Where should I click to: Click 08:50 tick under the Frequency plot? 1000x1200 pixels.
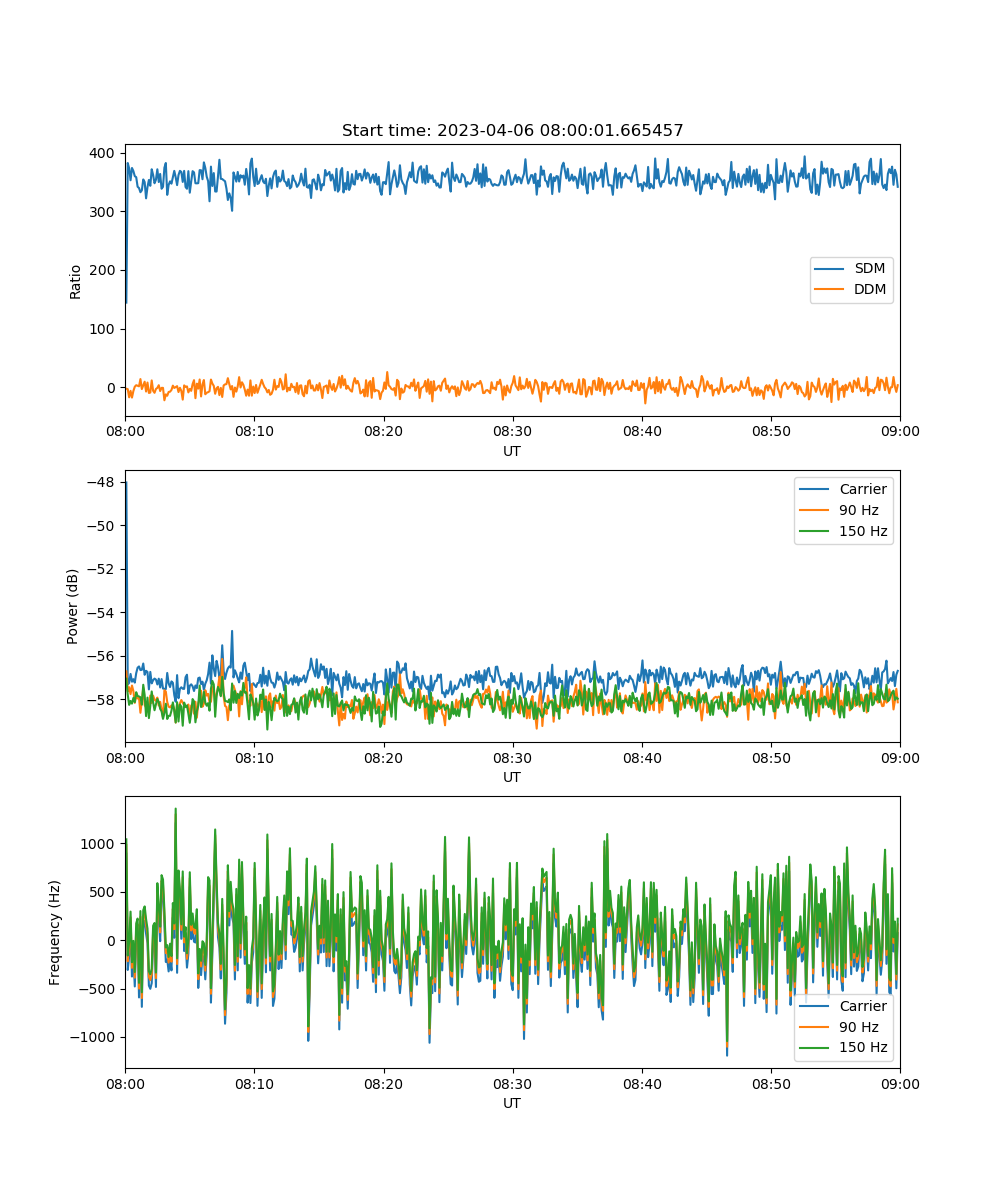[x=770, y=1083]
